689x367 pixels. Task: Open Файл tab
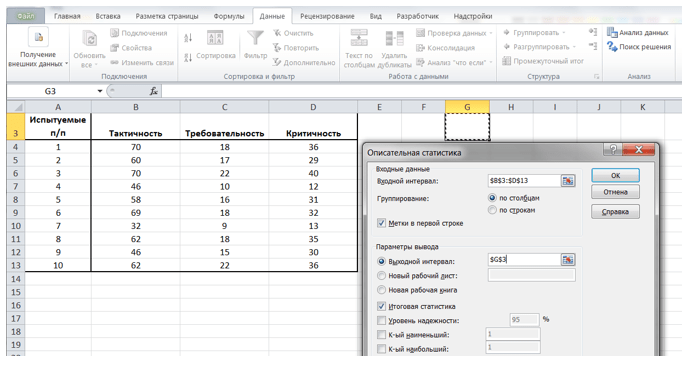click(26, 16)
